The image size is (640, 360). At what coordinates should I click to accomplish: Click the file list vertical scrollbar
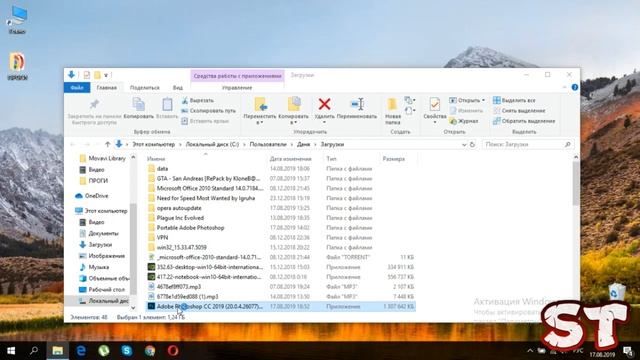pos(576,184)
